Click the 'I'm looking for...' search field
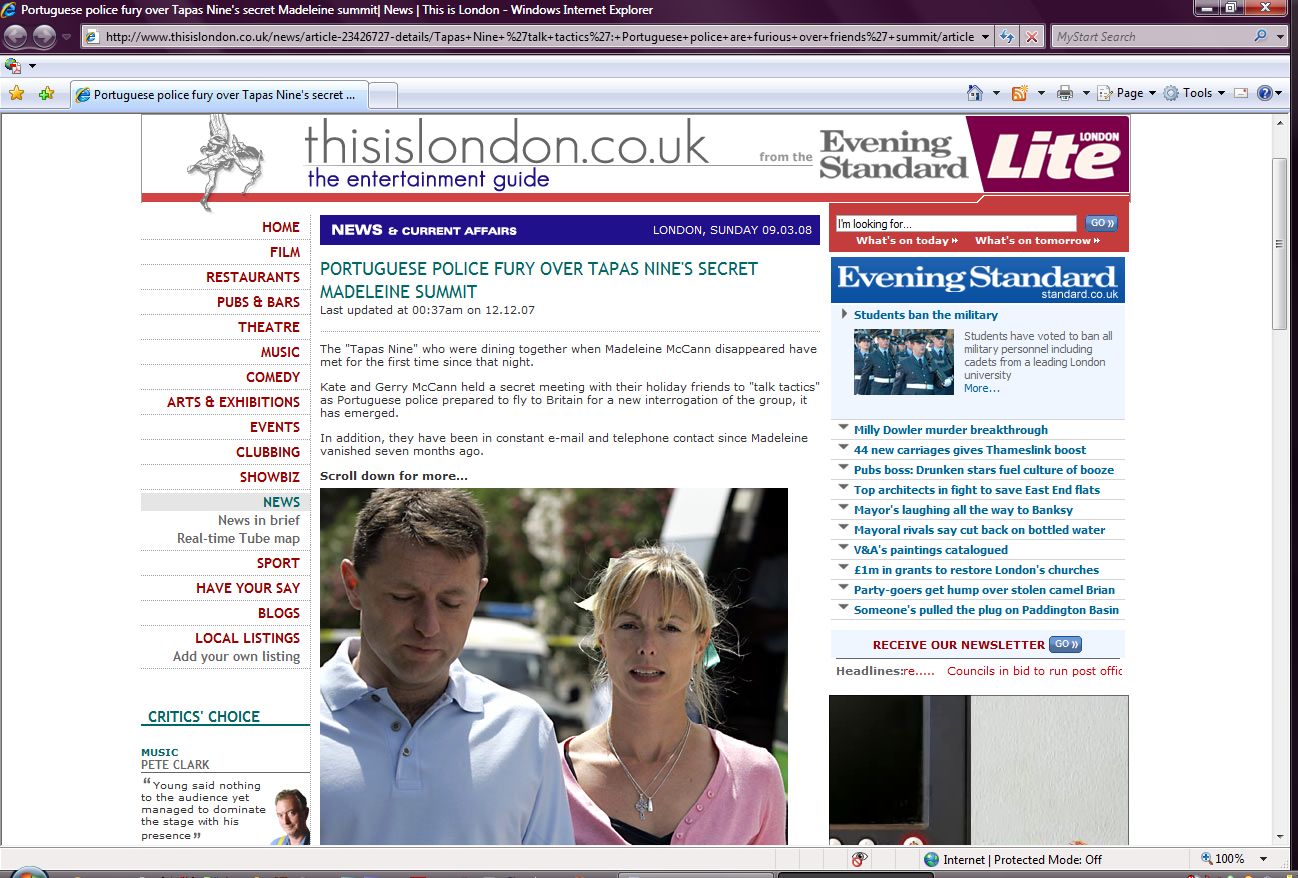This screenshot has height=878, width=1298. (x=955, y=224)
